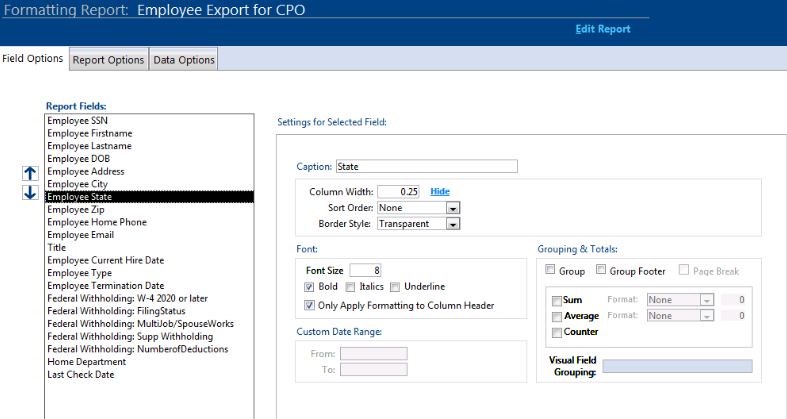The image size is (787, 419).
Task: Open the Sum Format dropdown
Action: click(707, 300)
